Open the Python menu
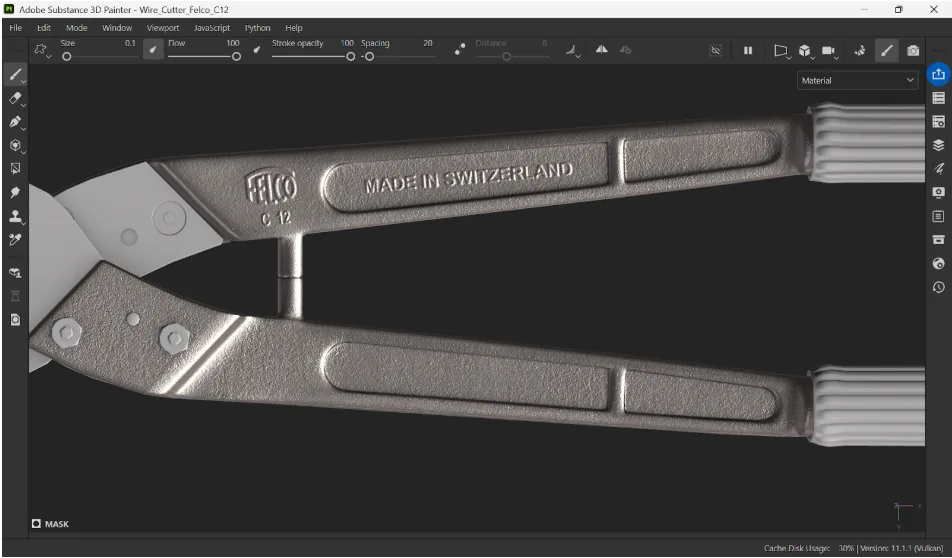The image size is (952, 558). (x=257, y=28)
